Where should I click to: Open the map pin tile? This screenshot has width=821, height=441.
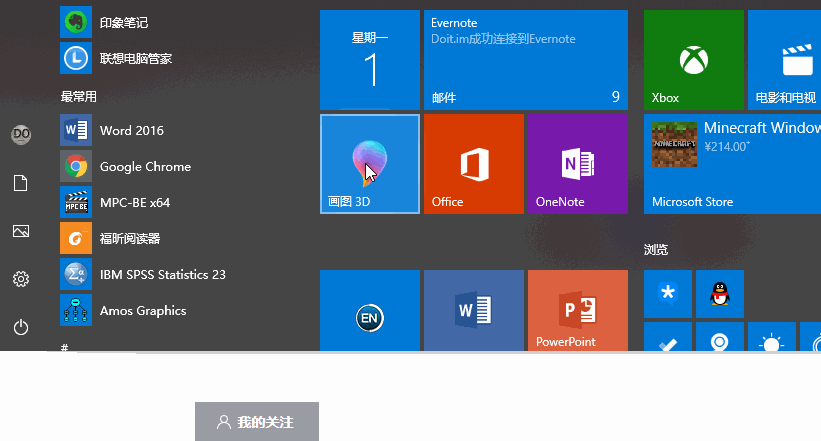point(720,337)
